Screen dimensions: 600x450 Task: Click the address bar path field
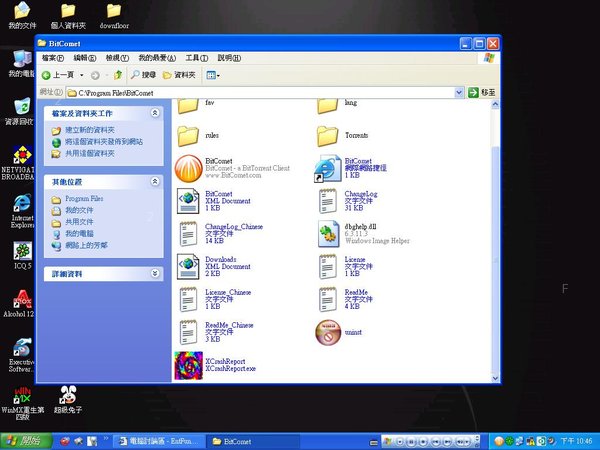[x=260, y=93]
